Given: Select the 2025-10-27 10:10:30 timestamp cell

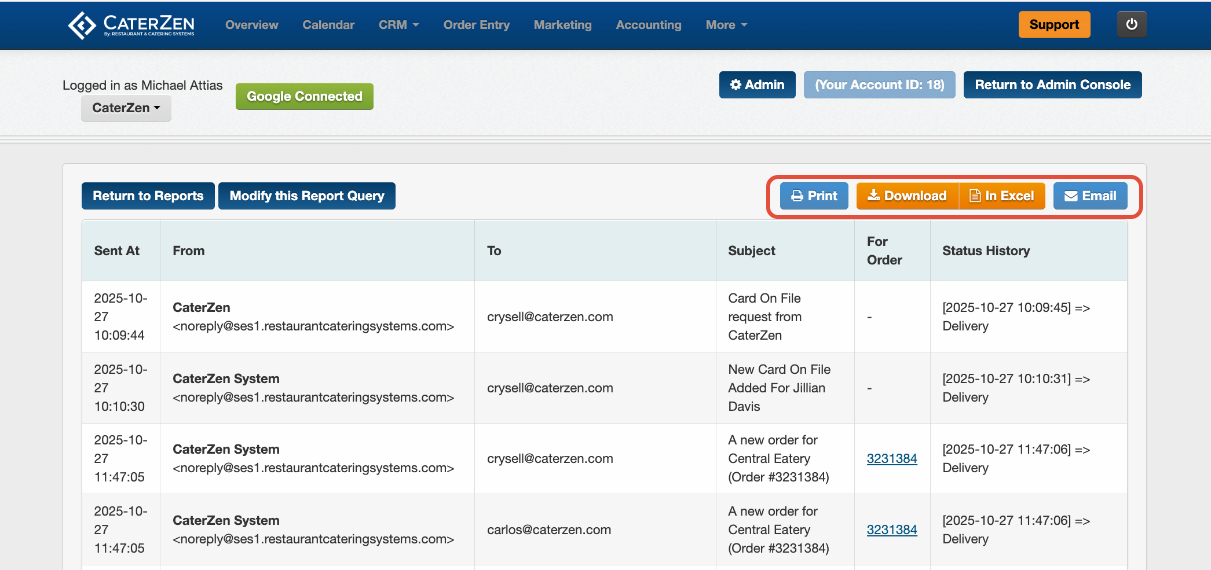Looking at the screenshot, I should (x=121, y=388).
